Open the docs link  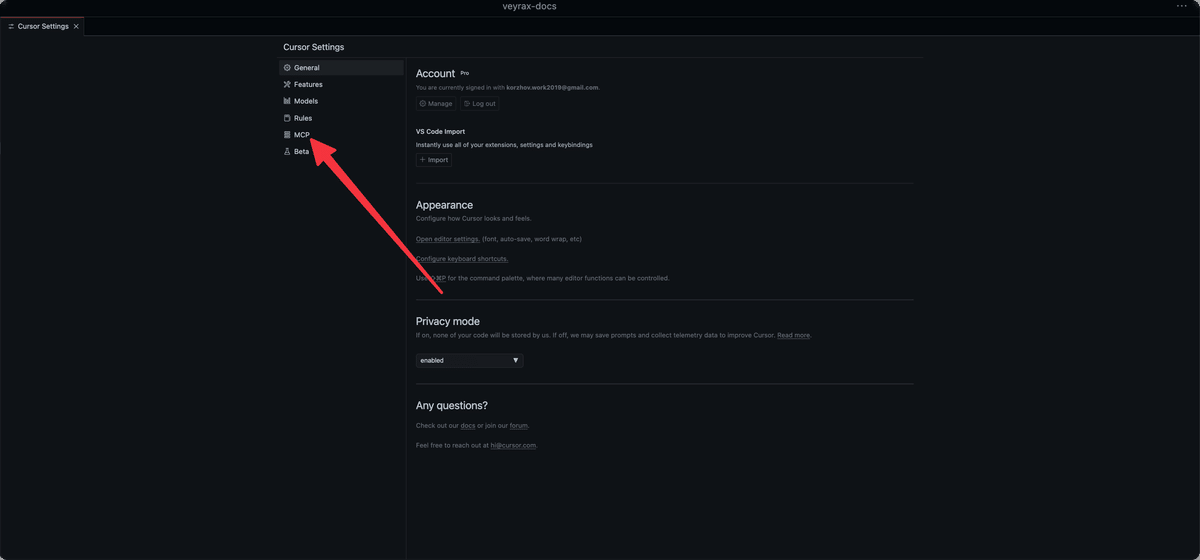[x=467, y=426]
